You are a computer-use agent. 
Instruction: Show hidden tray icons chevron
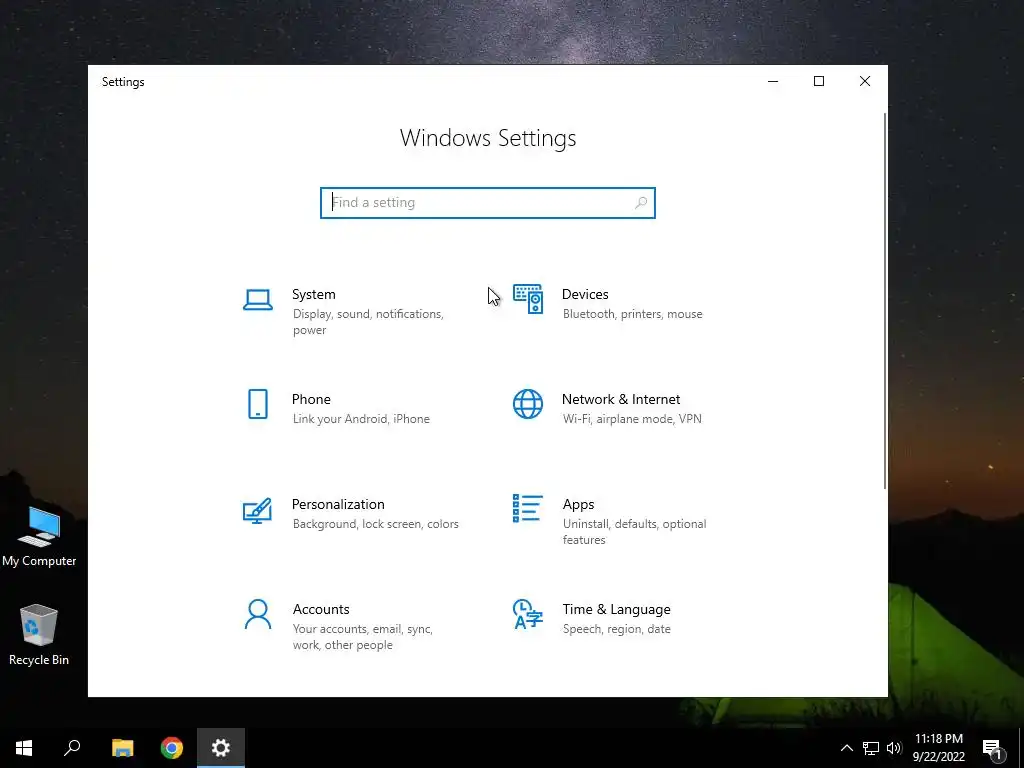(846, 748)
